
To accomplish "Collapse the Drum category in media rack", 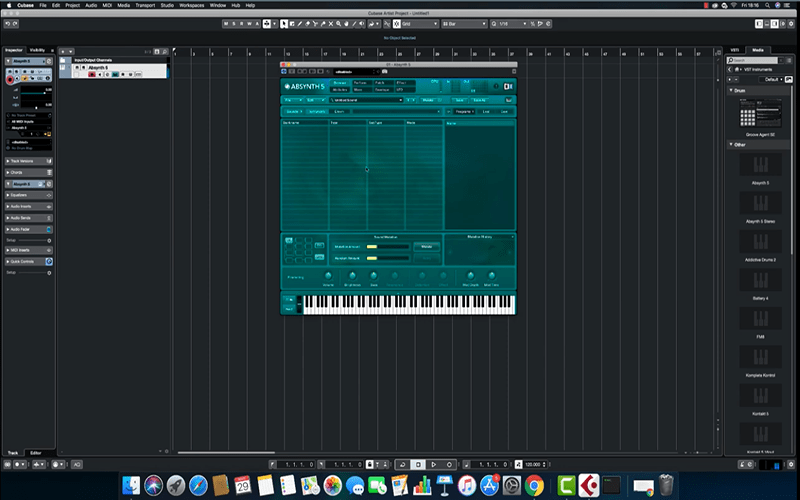I will coord(731,90).
